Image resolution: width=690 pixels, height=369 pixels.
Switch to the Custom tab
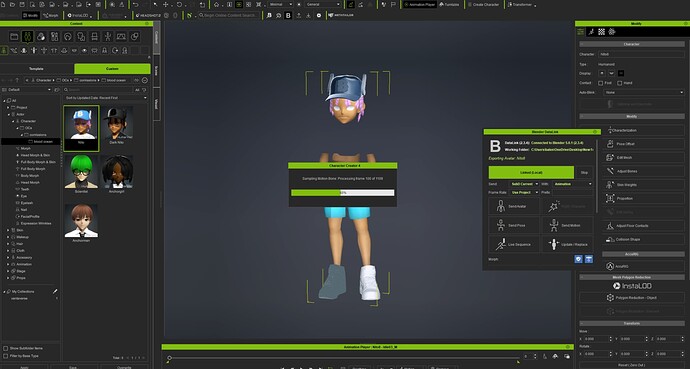click(112, 69)
